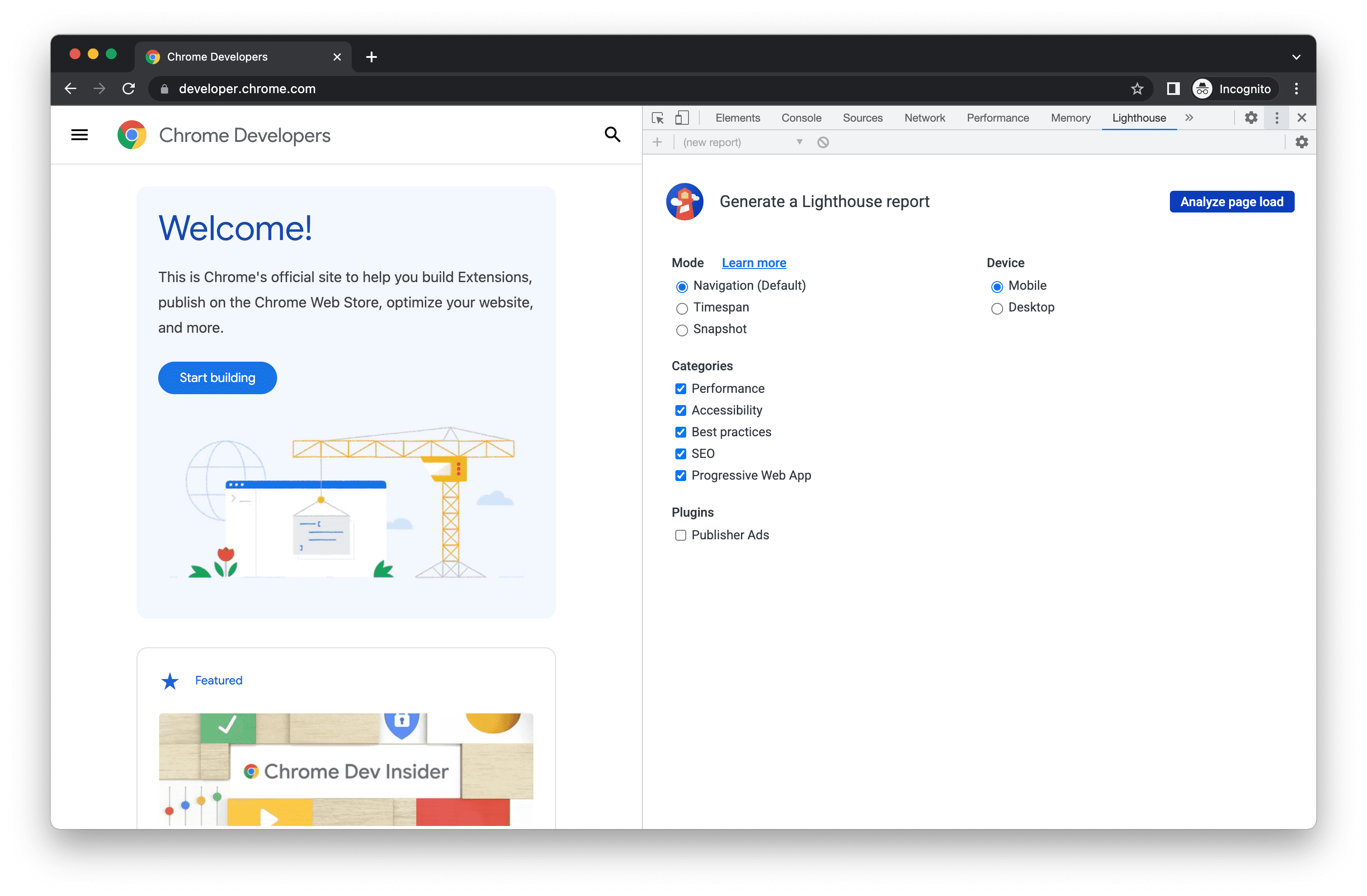
Task: Click the Lighthouse report settings gear icon
Action: (1301, 141)
